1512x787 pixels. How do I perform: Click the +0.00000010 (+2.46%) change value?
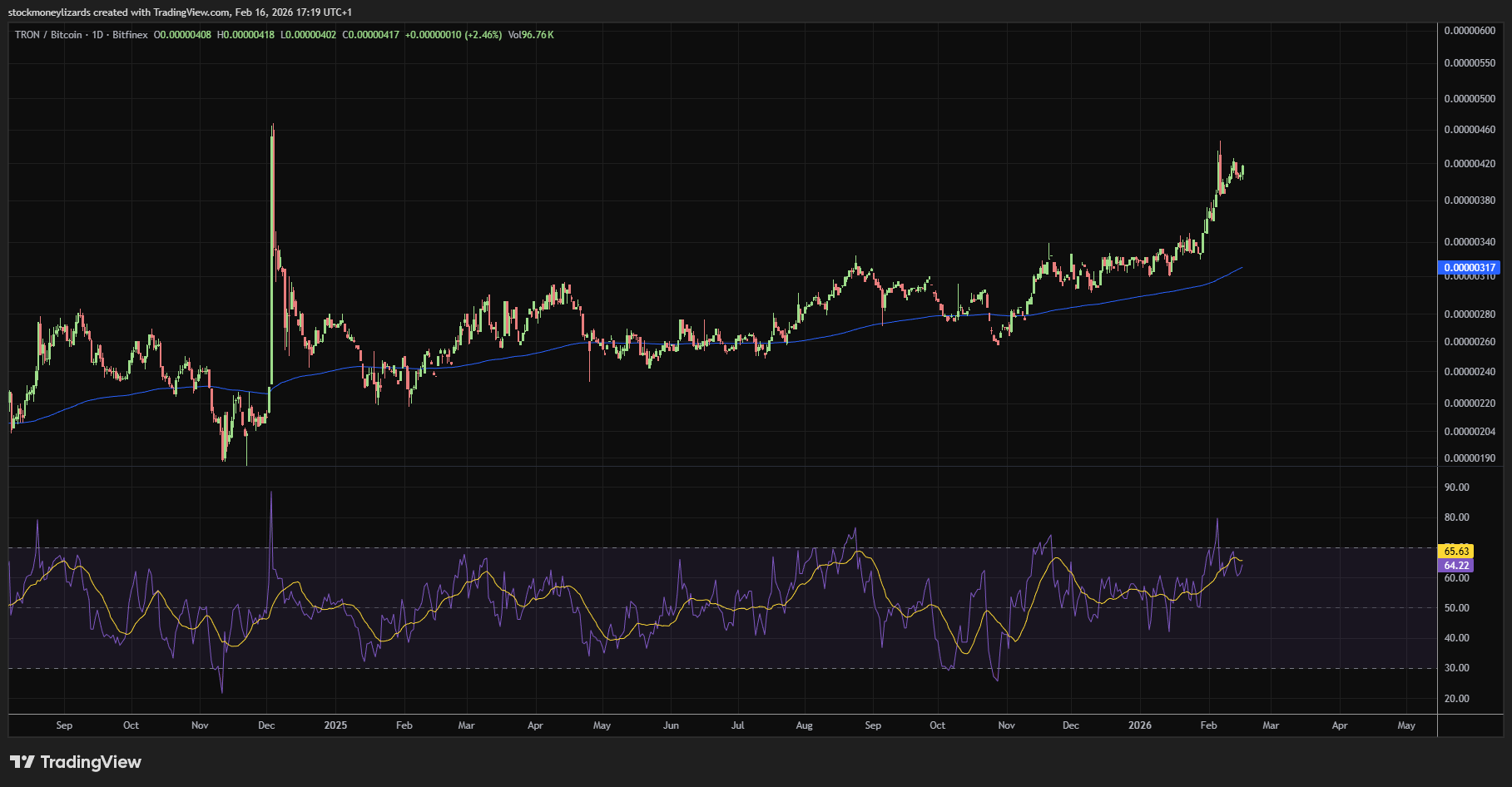point(454,35)
